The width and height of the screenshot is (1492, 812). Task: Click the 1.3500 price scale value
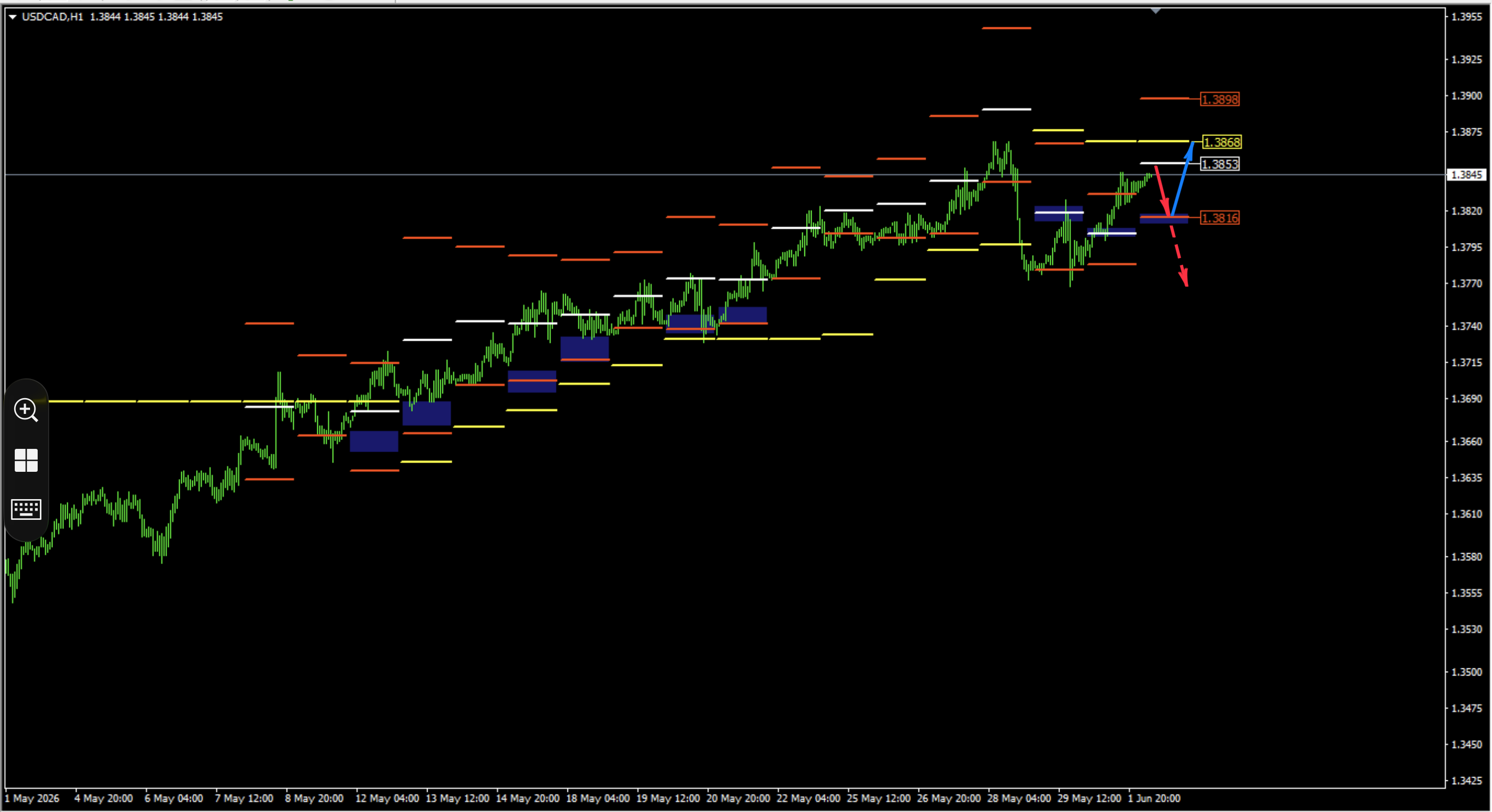(1466, 672)
